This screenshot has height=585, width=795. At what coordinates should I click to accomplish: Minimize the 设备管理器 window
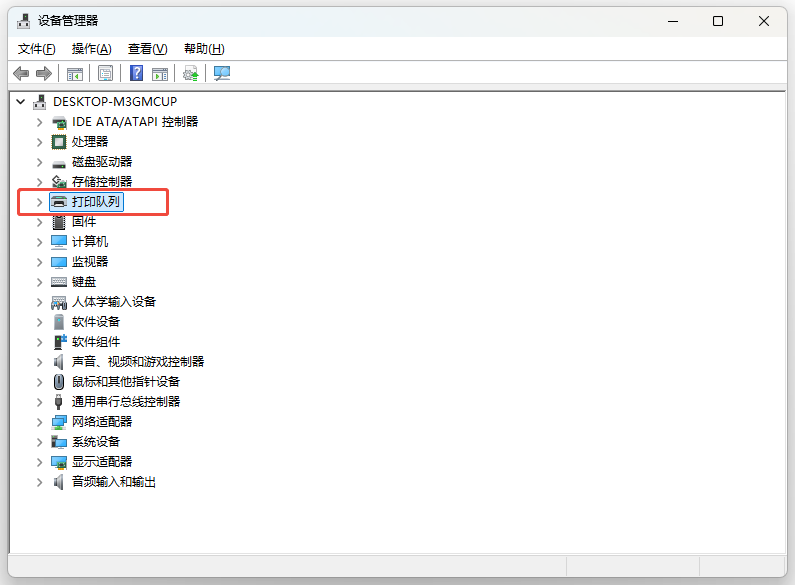[673, 21]
